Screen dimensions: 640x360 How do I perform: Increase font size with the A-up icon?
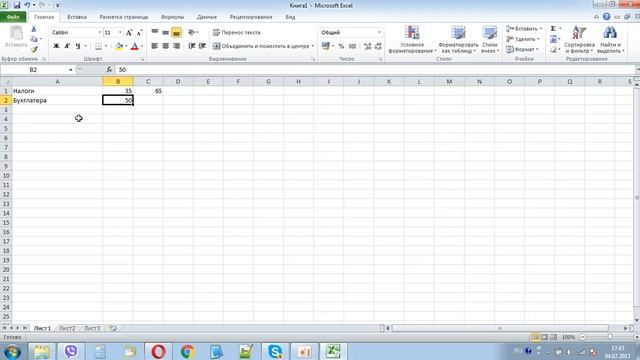pyautogui.click(x=129, y=32)
